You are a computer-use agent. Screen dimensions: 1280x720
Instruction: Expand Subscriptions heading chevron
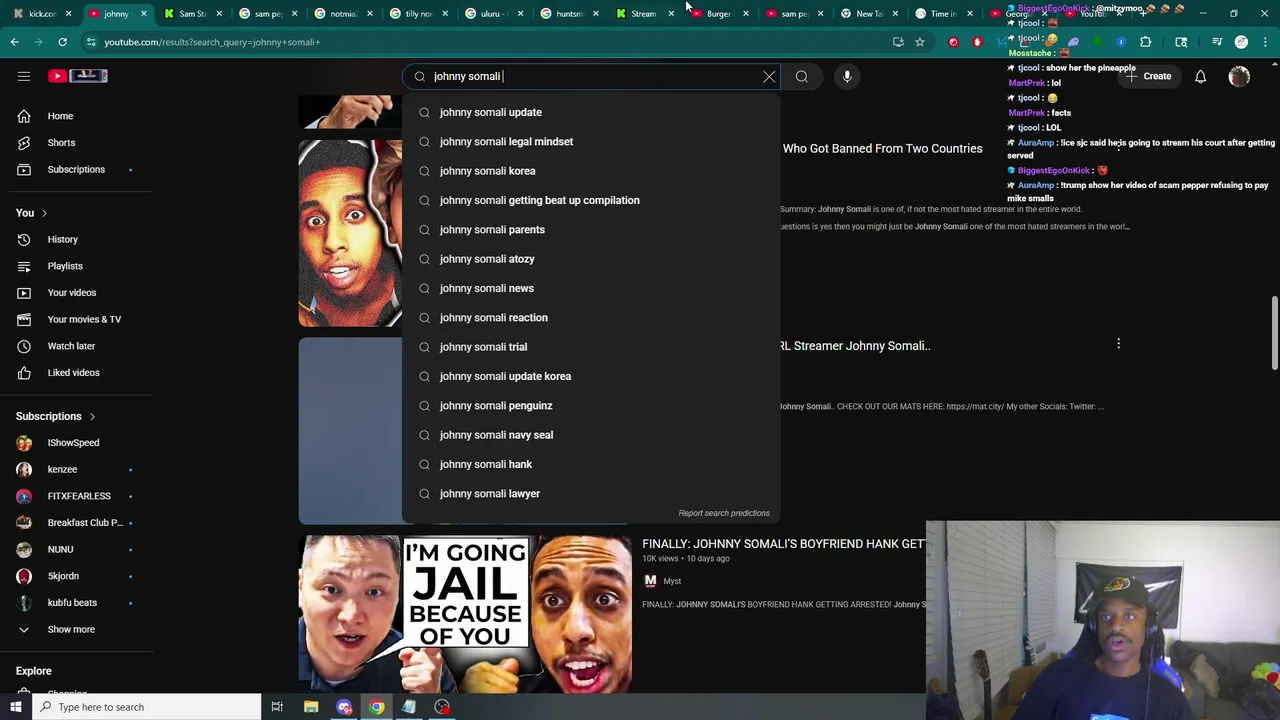[x=92, y=416]
